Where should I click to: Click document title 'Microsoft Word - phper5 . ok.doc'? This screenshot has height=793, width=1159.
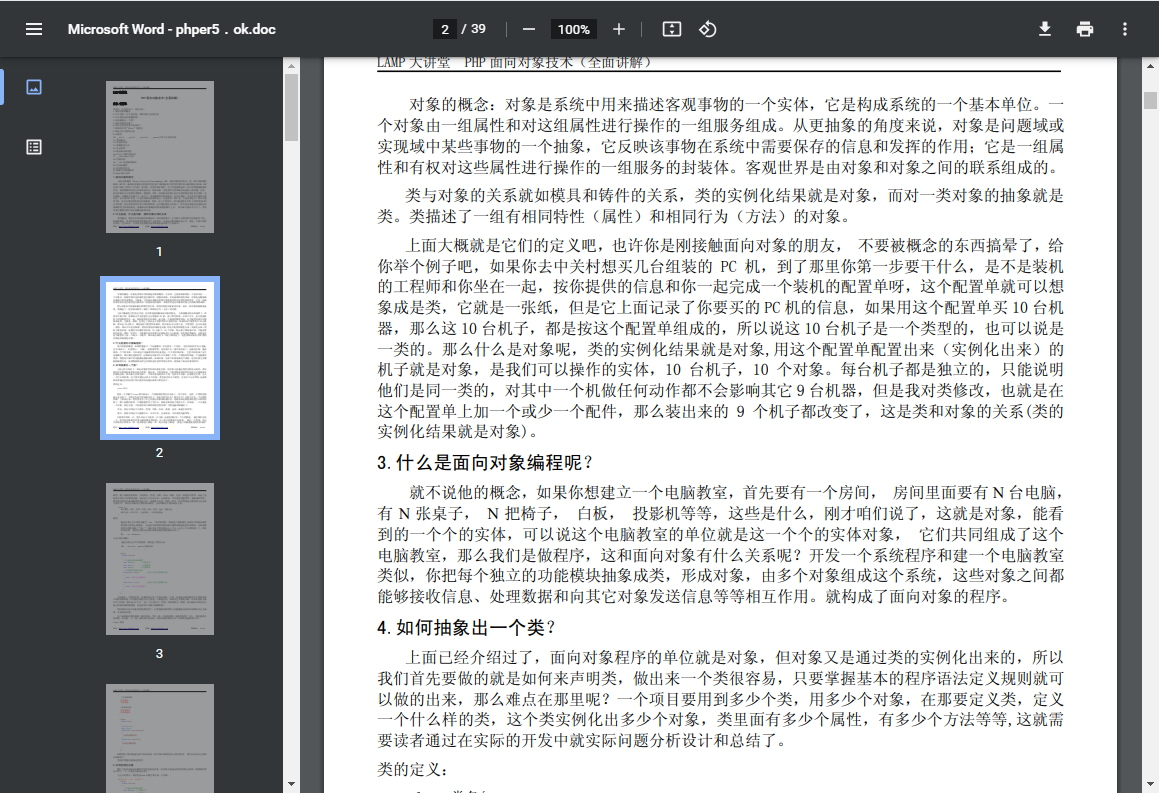point(171,30)
